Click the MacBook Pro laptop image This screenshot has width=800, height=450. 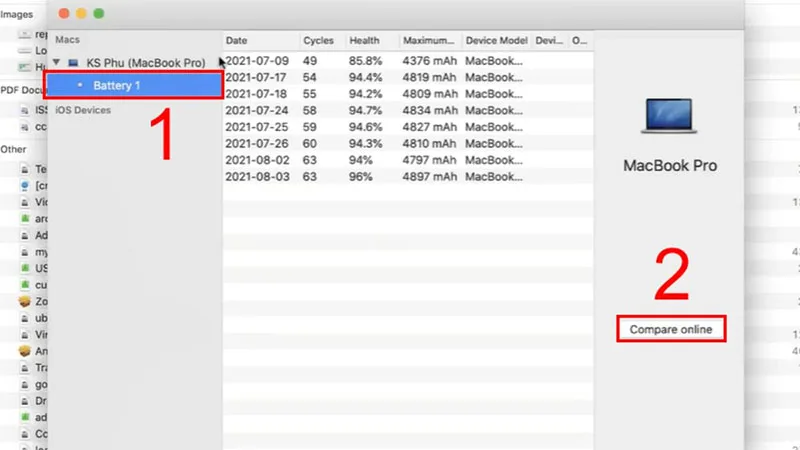669,116
